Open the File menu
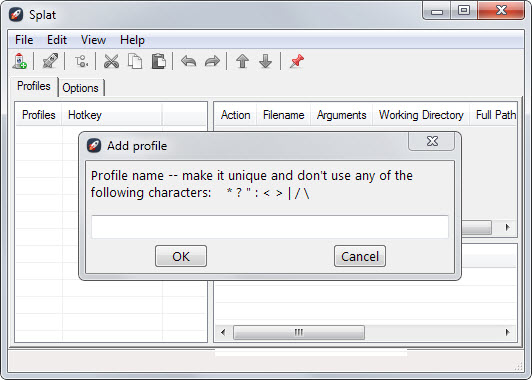Screen dimensions: 532x380 (24, 40)
